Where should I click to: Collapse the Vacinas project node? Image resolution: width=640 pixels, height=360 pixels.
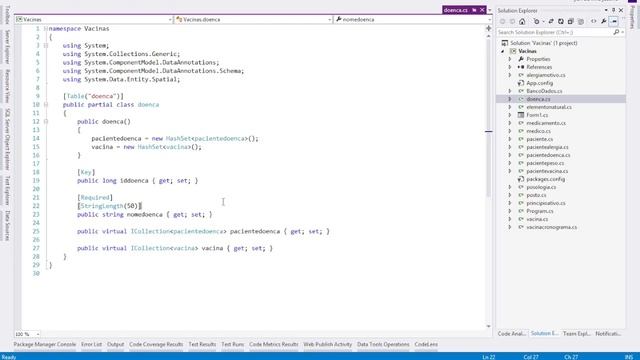click(503, 51)
